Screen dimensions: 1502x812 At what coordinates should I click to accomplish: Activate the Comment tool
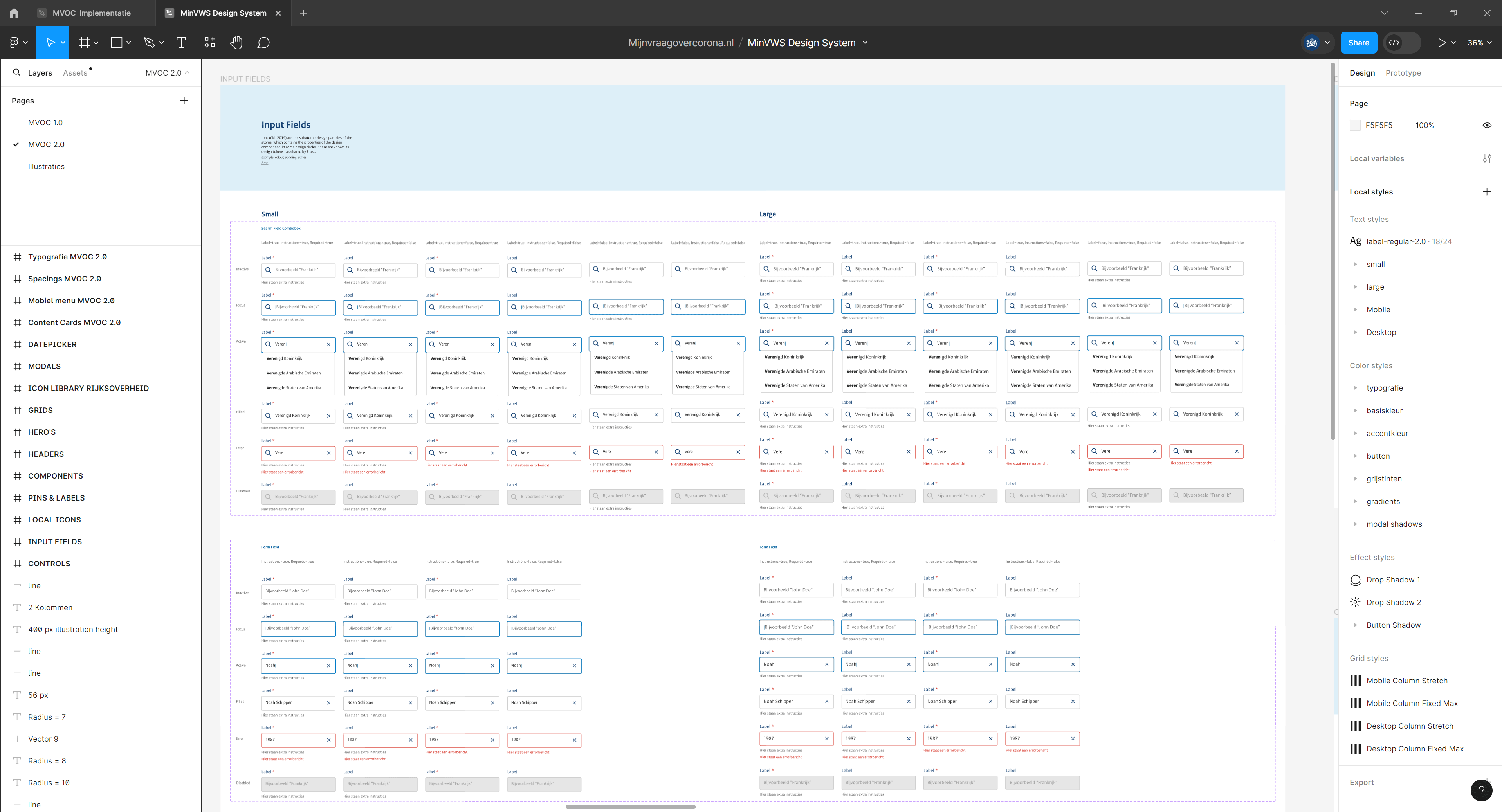pyautogui.click(x=263, y=43)
